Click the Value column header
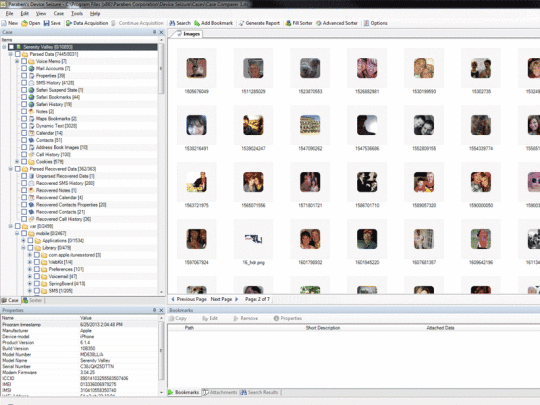This screenshot has width=540, height=405. (x=85, y=318)
